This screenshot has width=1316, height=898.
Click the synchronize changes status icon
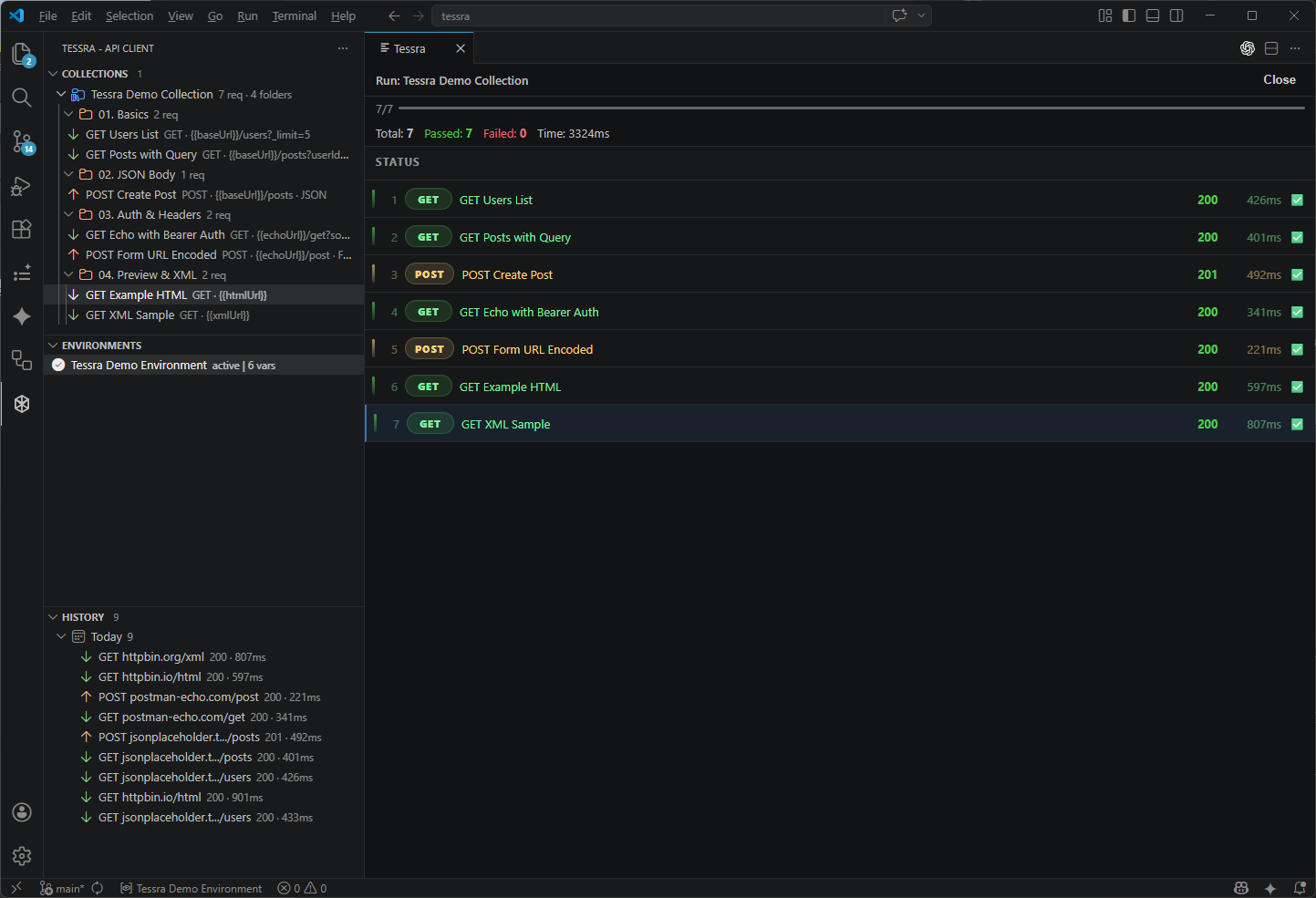coord(98,888)
